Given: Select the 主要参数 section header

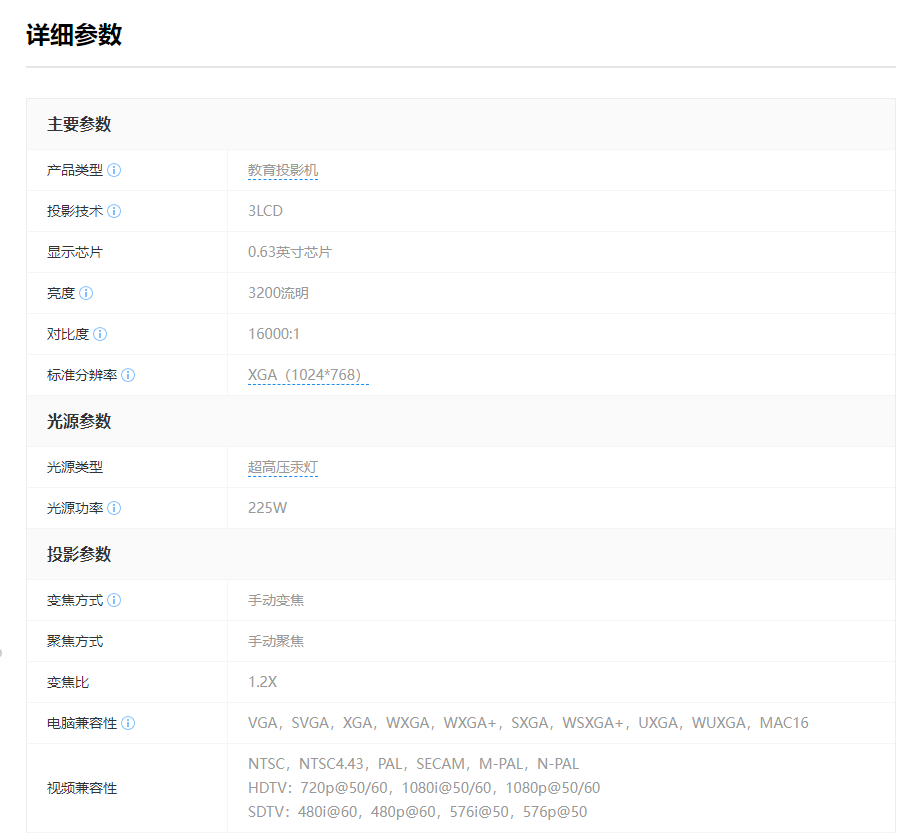Looking at the screenshot, I should [79, 124].
